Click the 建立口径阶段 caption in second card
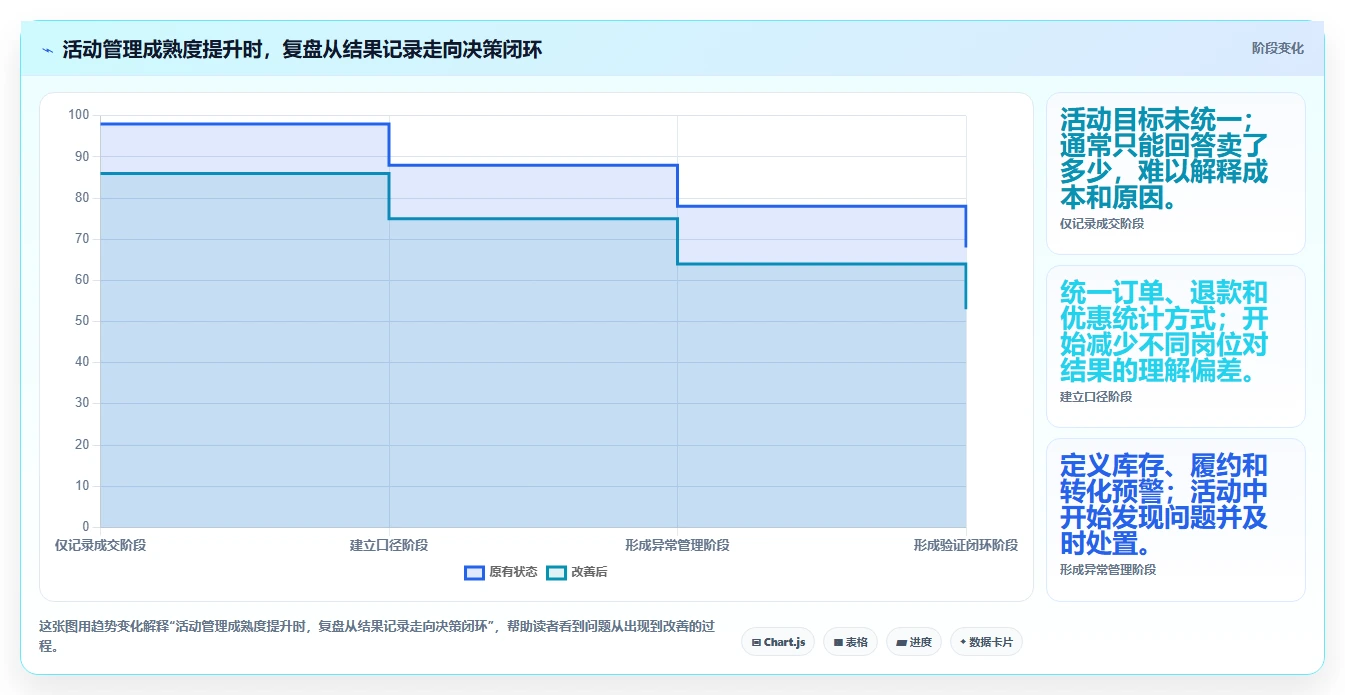Viewport: 1345px width, 695px height. (1096, 397)
